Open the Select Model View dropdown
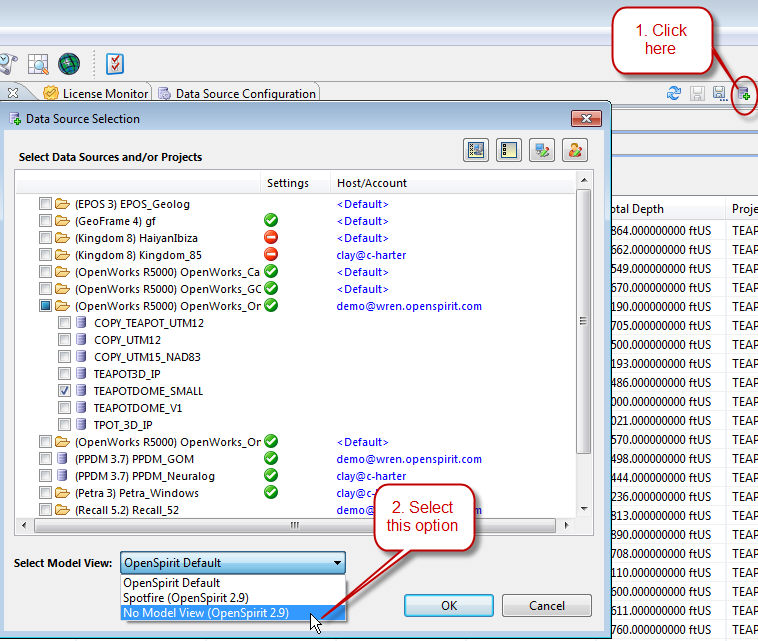 coord(233,563)
